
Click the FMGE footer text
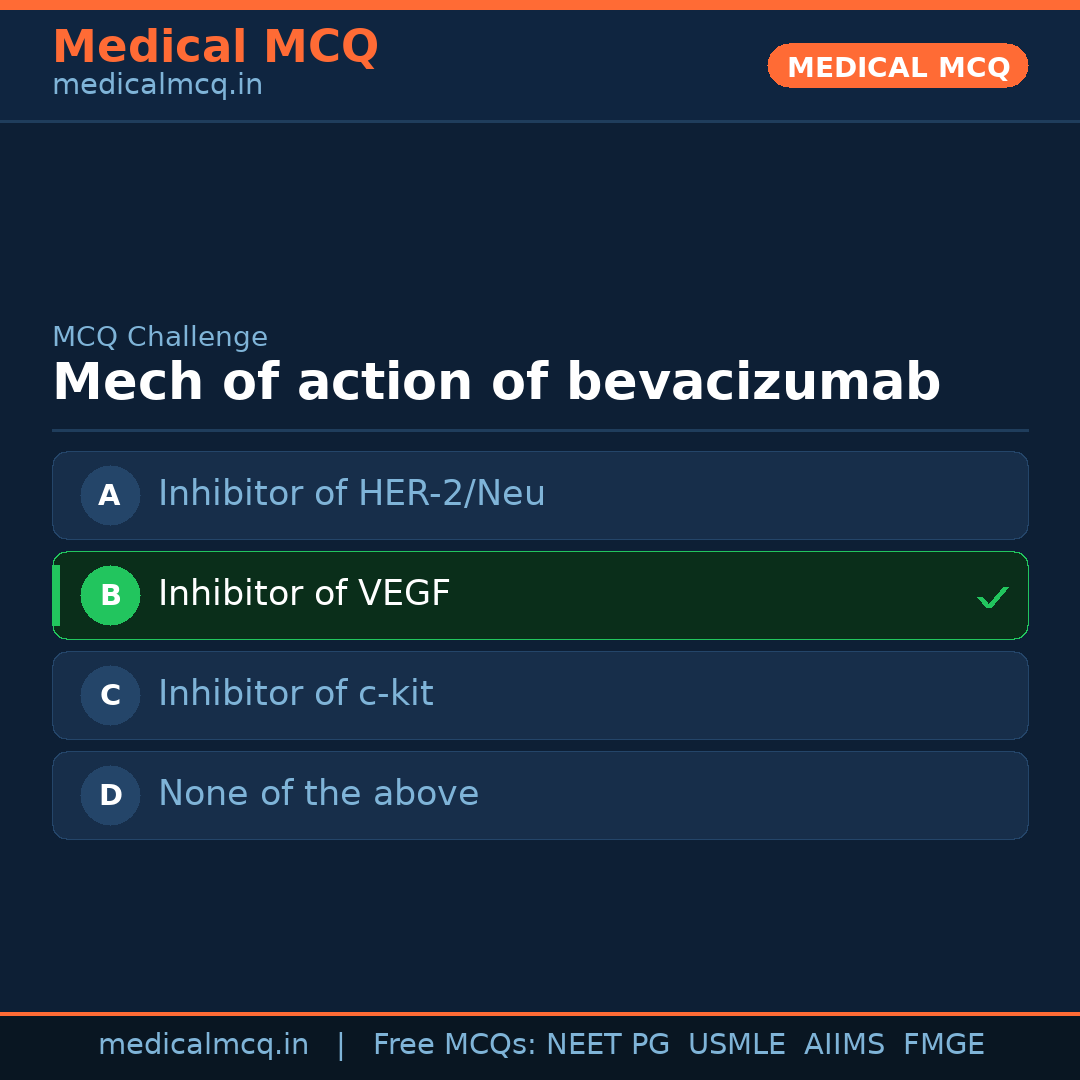pos(944,1045)
